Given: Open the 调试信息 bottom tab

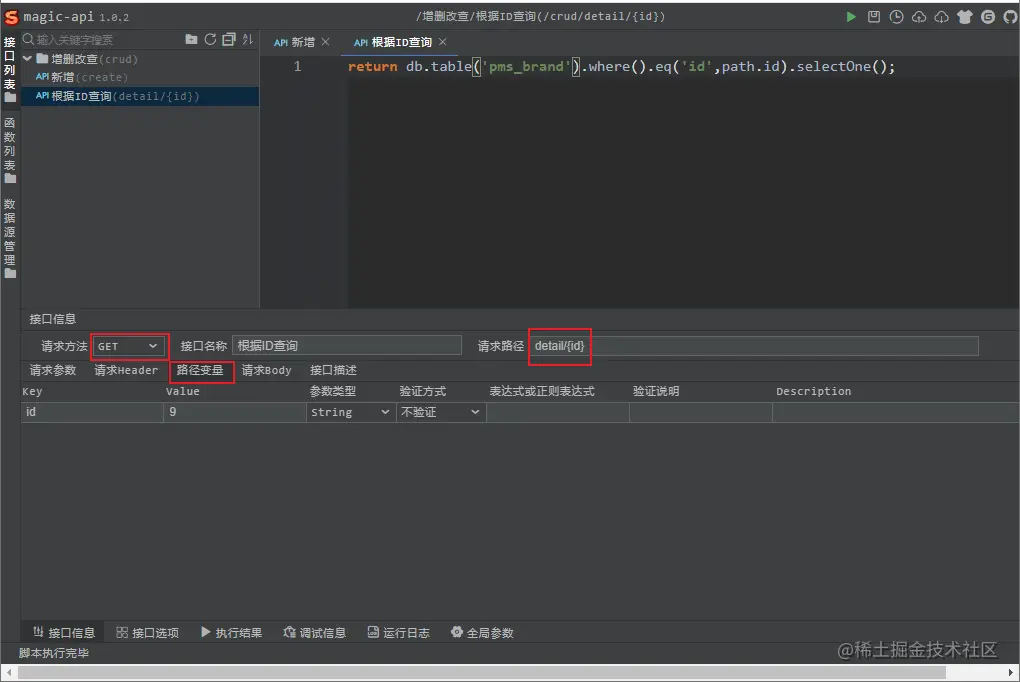Looking at the screenshot, I should point(315,633).
